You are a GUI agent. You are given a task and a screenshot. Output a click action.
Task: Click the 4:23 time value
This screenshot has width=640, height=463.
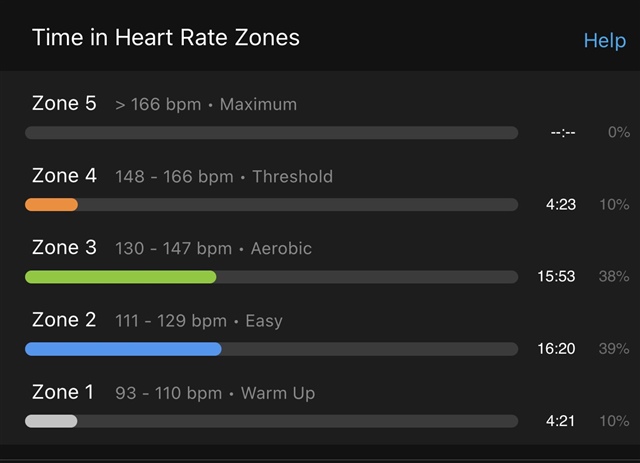[561, 204]
